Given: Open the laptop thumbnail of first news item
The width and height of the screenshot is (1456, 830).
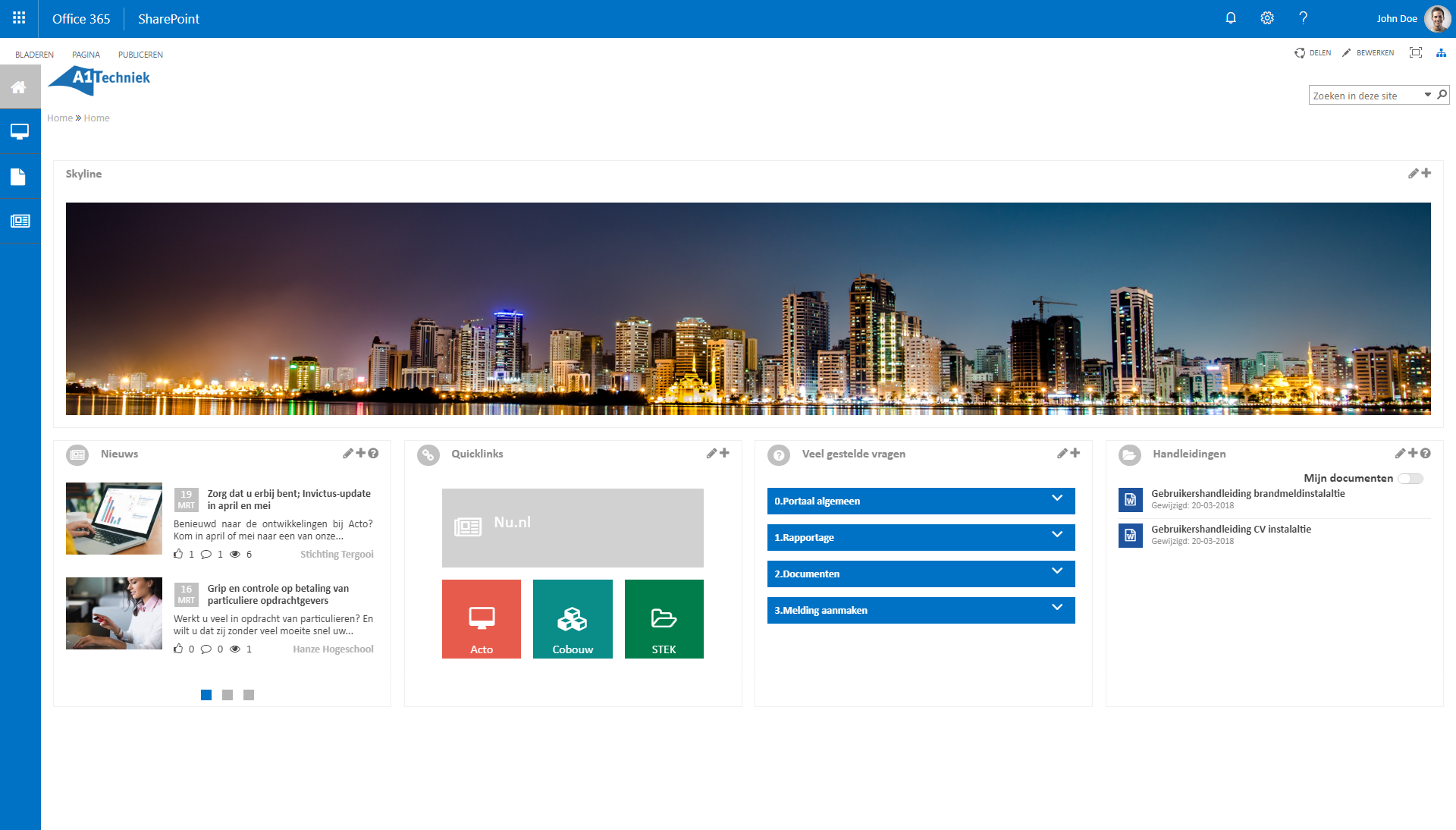Looking at the screenshot, I should click(114, 518).
